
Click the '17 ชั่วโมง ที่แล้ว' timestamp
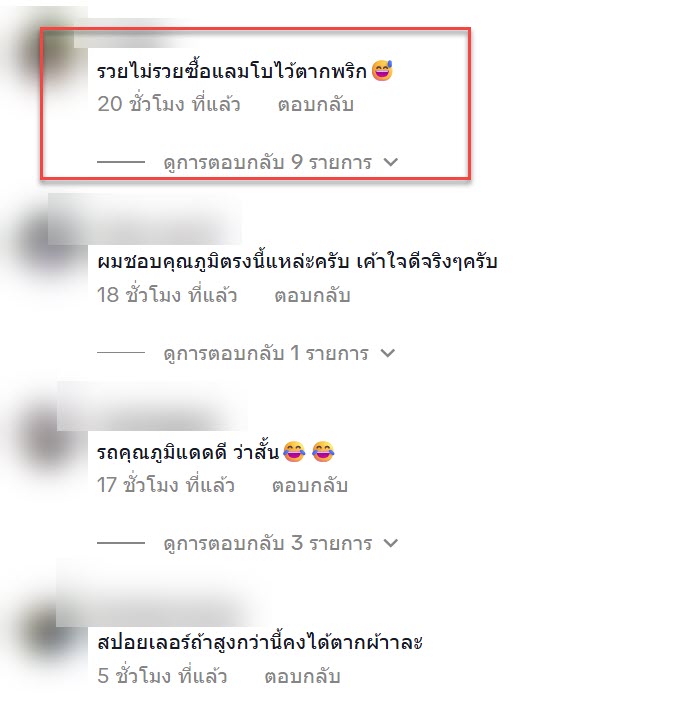(x=165, y=486)
